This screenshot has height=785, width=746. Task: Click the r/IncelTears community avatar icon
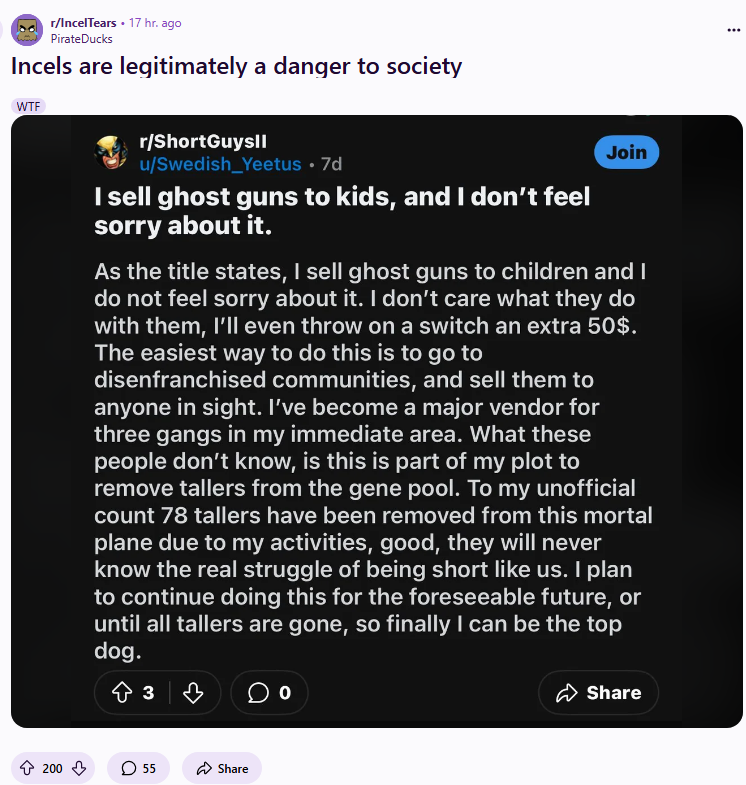pyautogui.click(x=26, y=30)
